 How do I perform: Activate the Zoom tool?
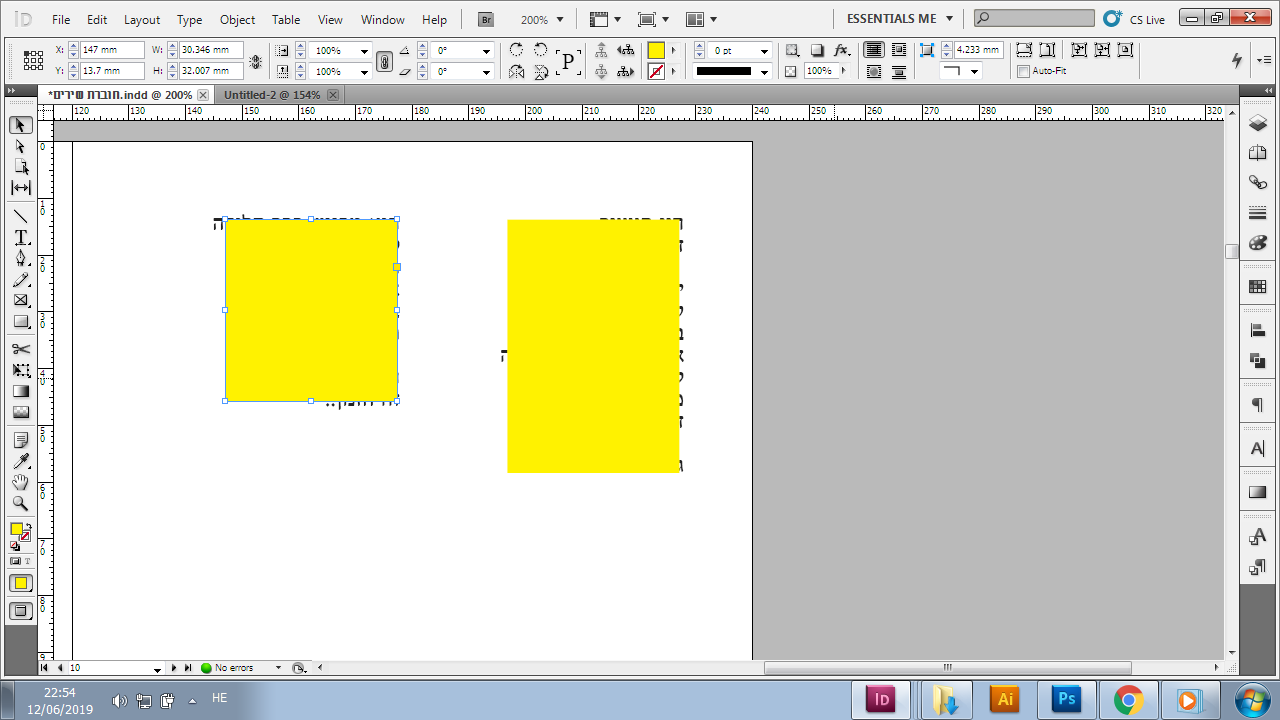pos(20,503)
